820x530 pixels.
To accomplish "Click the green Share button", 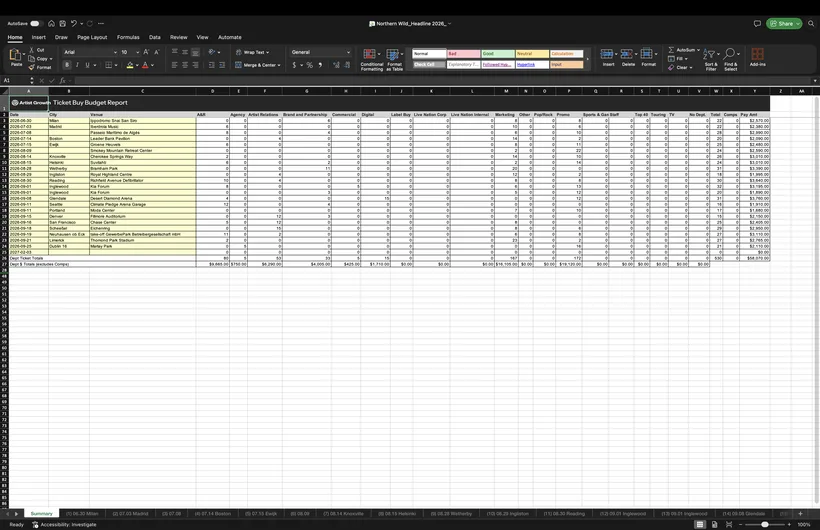I will tap(784, 24).
